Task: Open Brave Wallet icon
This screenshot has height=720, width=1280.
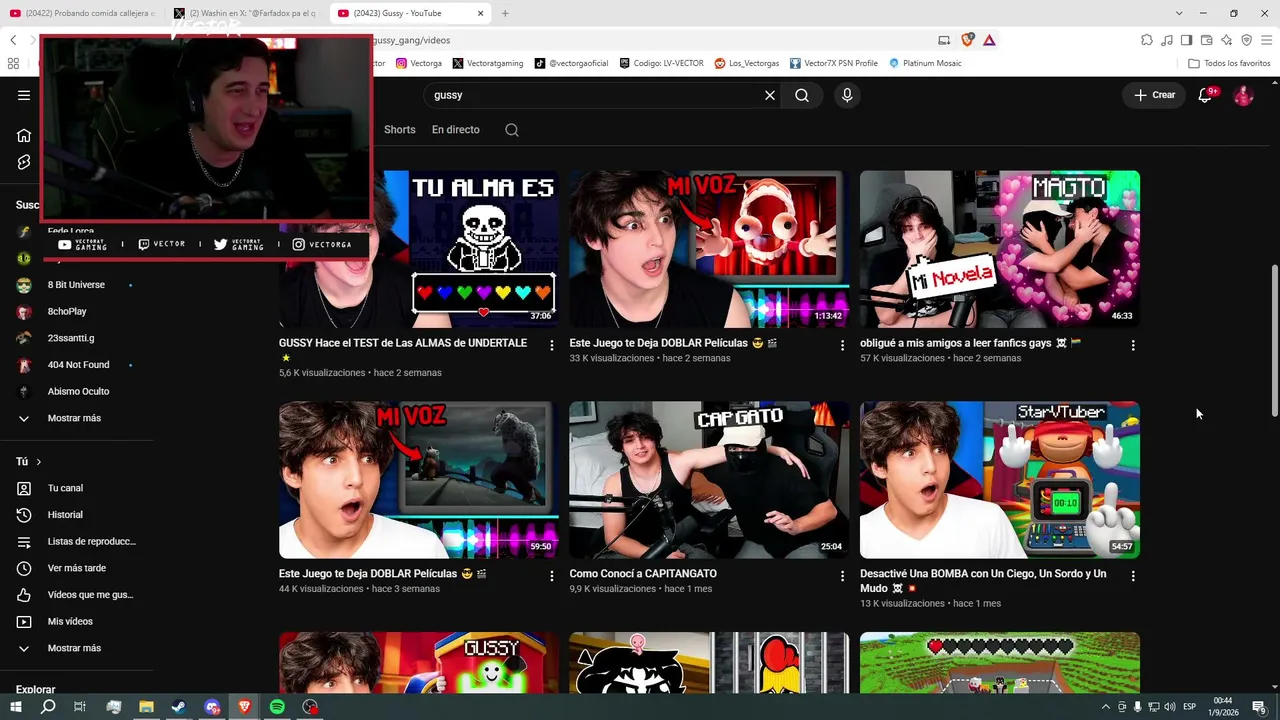Action: pos(1206,40)
